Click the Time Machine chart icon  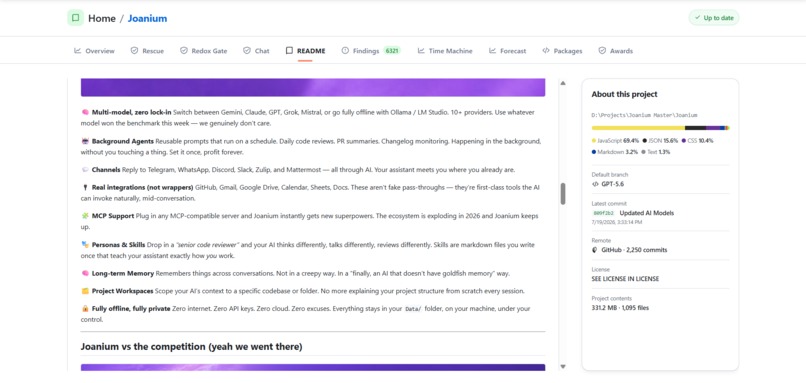pyautogui.click(x=421, y=50)
